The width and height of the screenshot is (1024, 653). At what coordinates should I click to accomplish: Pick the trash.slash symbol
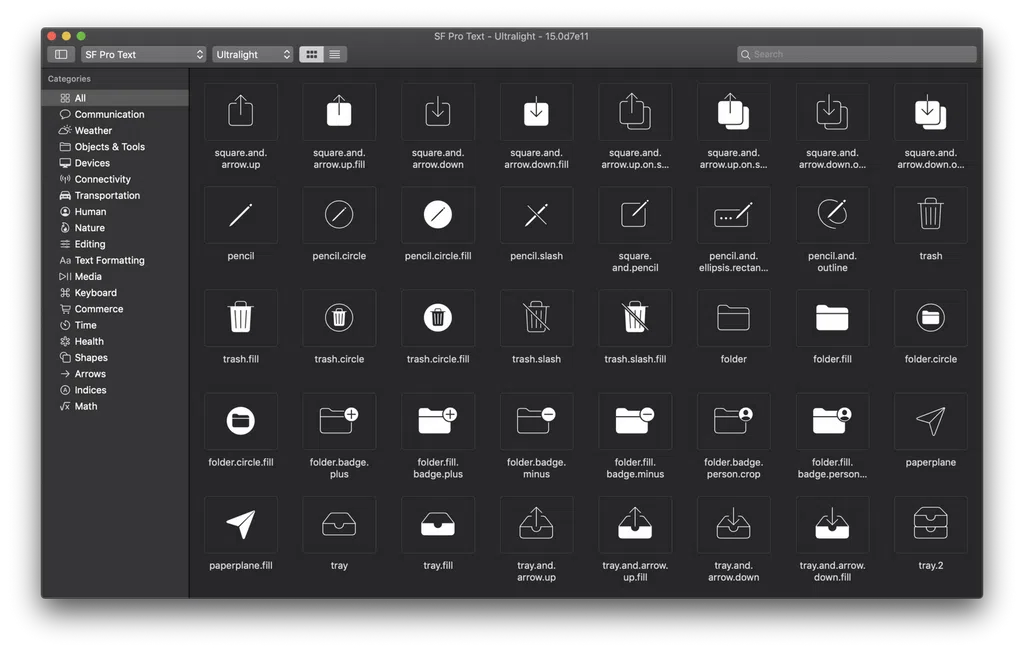click(536, 318)
